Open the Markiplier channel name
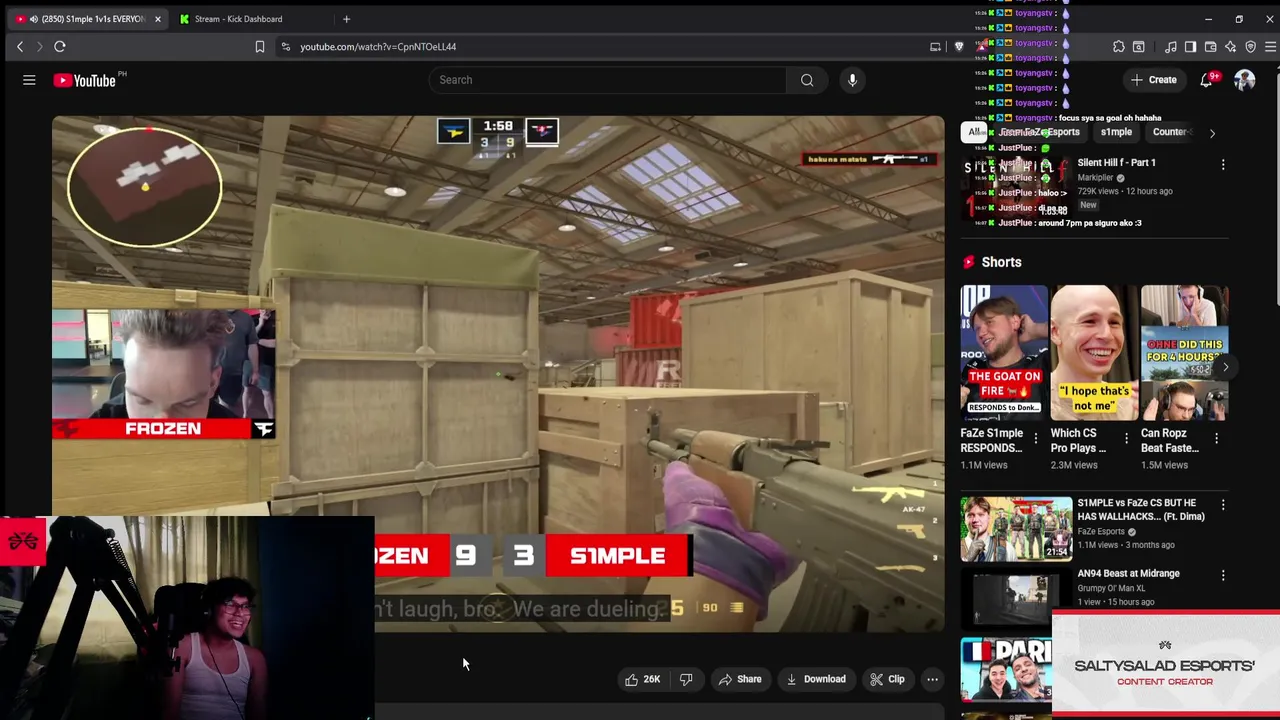The image size is (1280, 720). 1095,178
